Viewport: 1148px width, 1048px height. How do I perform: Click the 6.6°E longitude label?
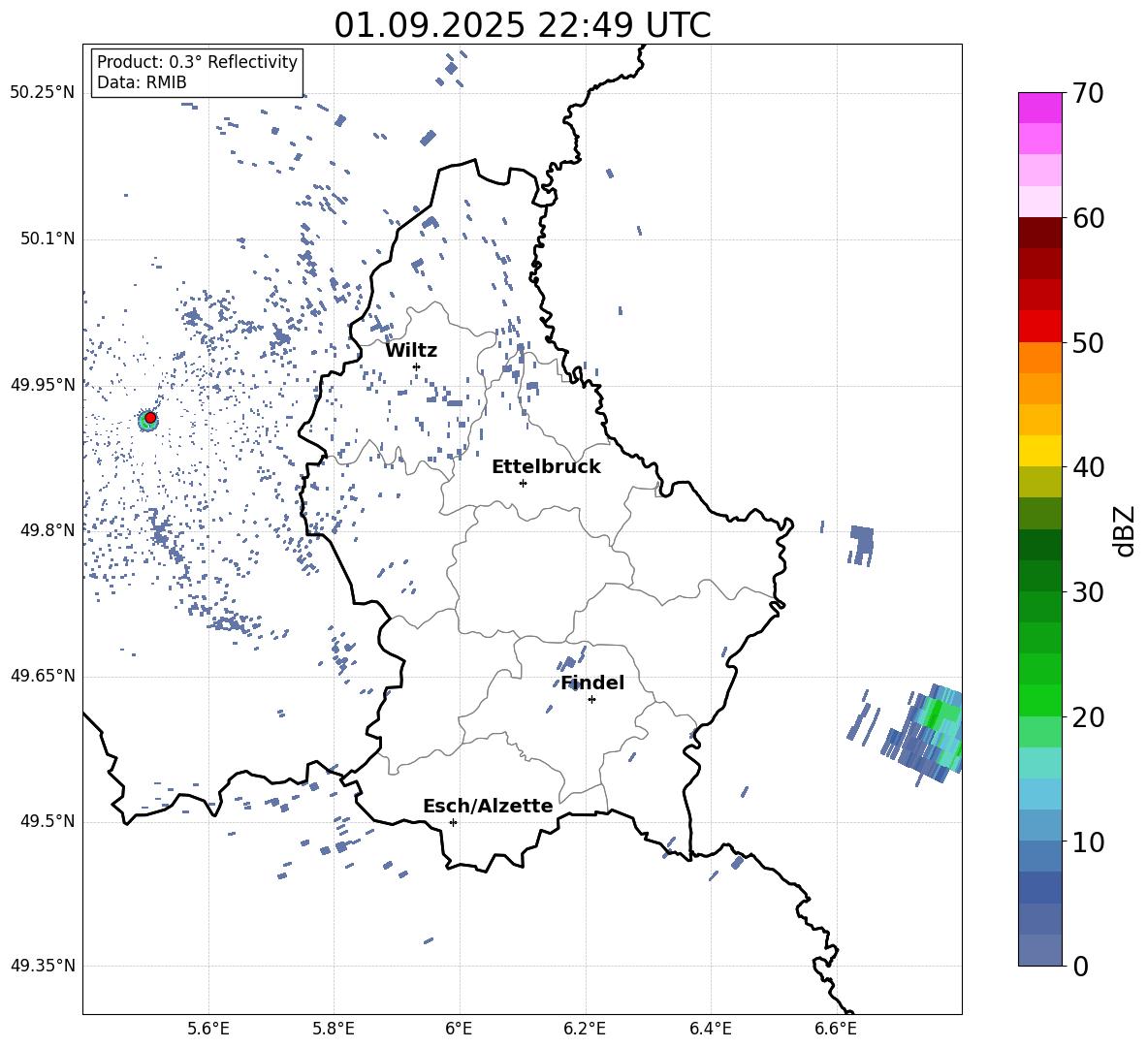tap(836, 1029)
